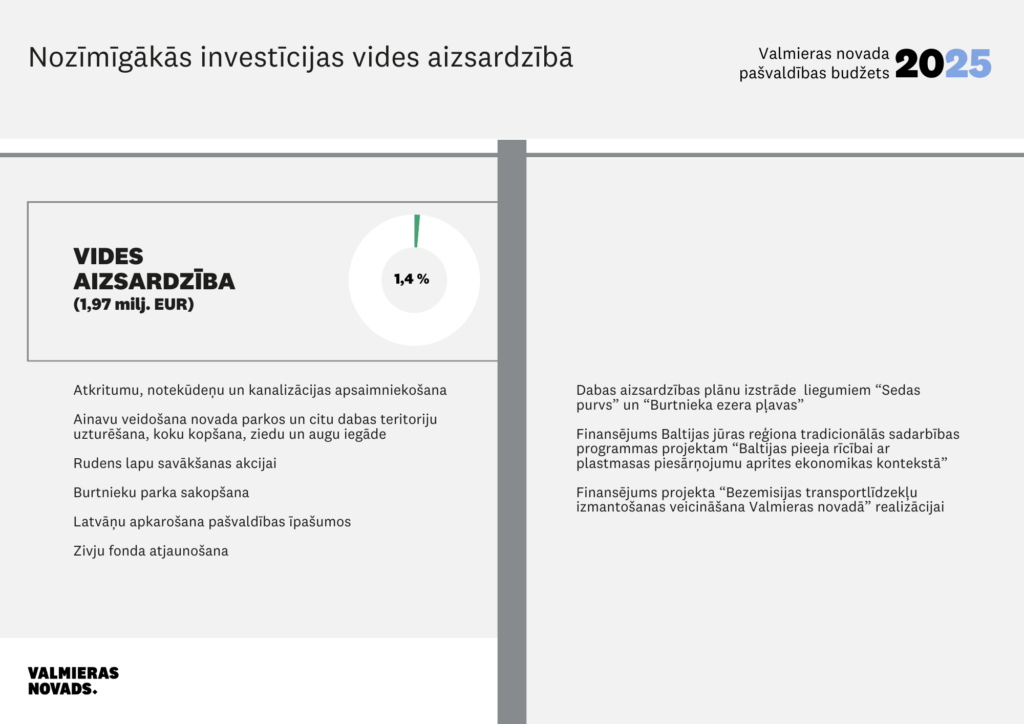Viewport: 1024px width, 724px height.
Task: Click 'Rudens lapu savākšanas akcijai' item
Action: [174, 464]
